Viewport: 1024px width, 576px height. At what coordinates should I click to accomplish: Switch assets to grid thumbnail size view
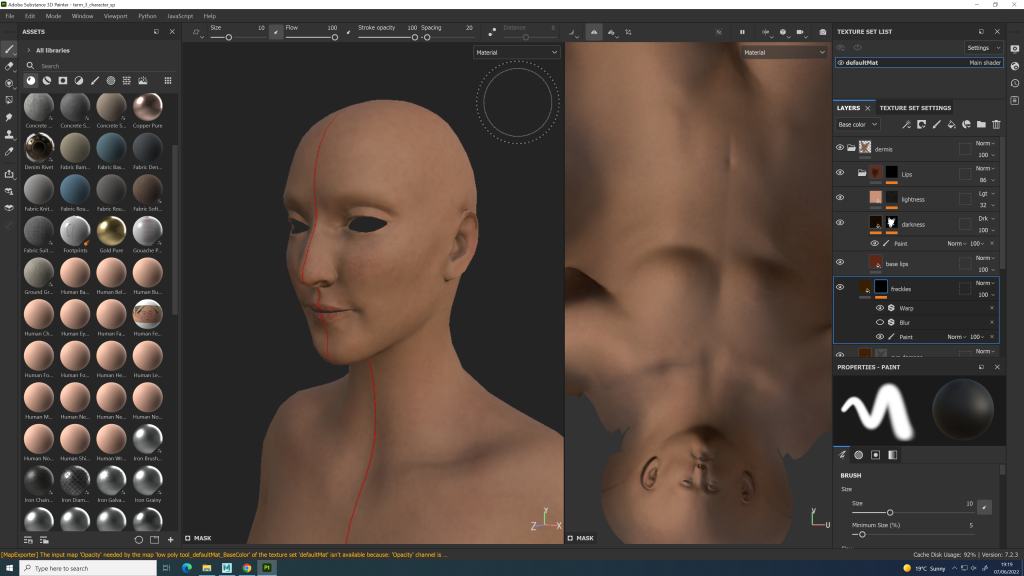[x=168, y=80]
